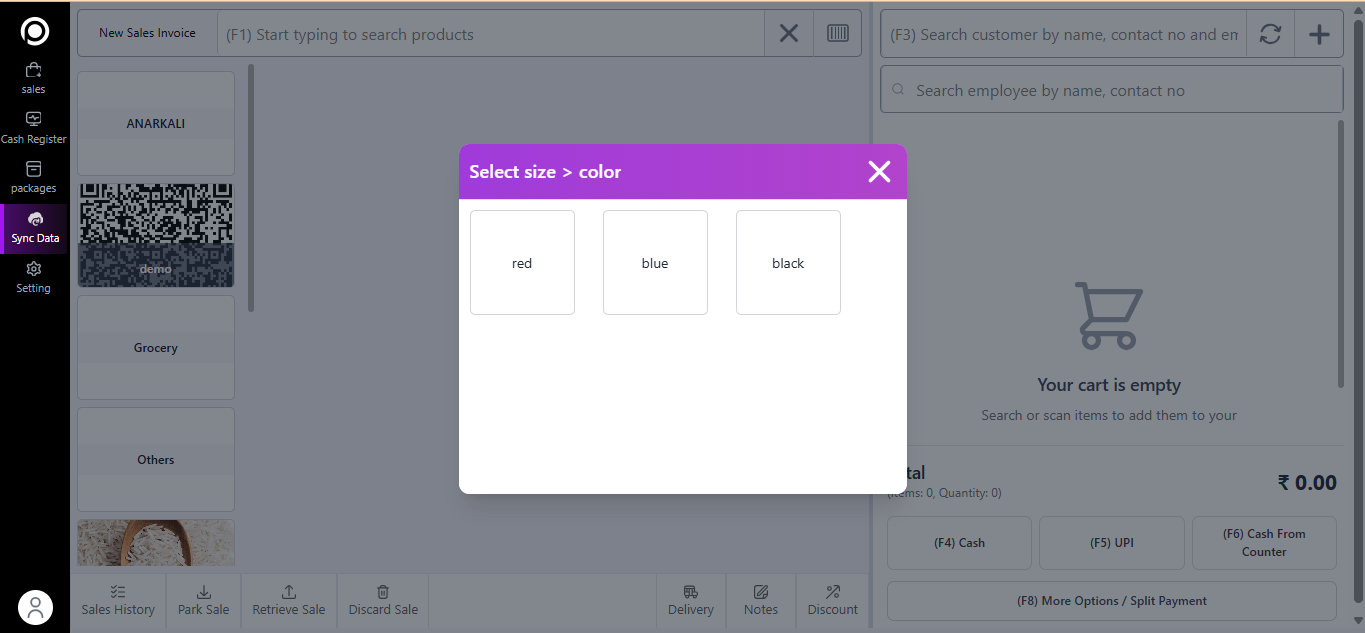The height and width of the screenshot is (633, 1365).
Task: Select the red color option
Action: click(522, 263)
